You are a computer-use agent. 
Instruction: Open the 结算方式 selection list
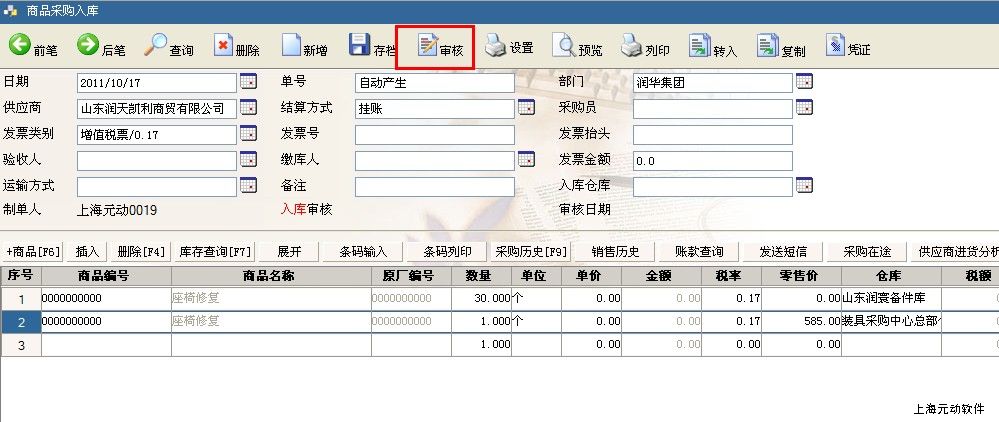click(526, 108)
